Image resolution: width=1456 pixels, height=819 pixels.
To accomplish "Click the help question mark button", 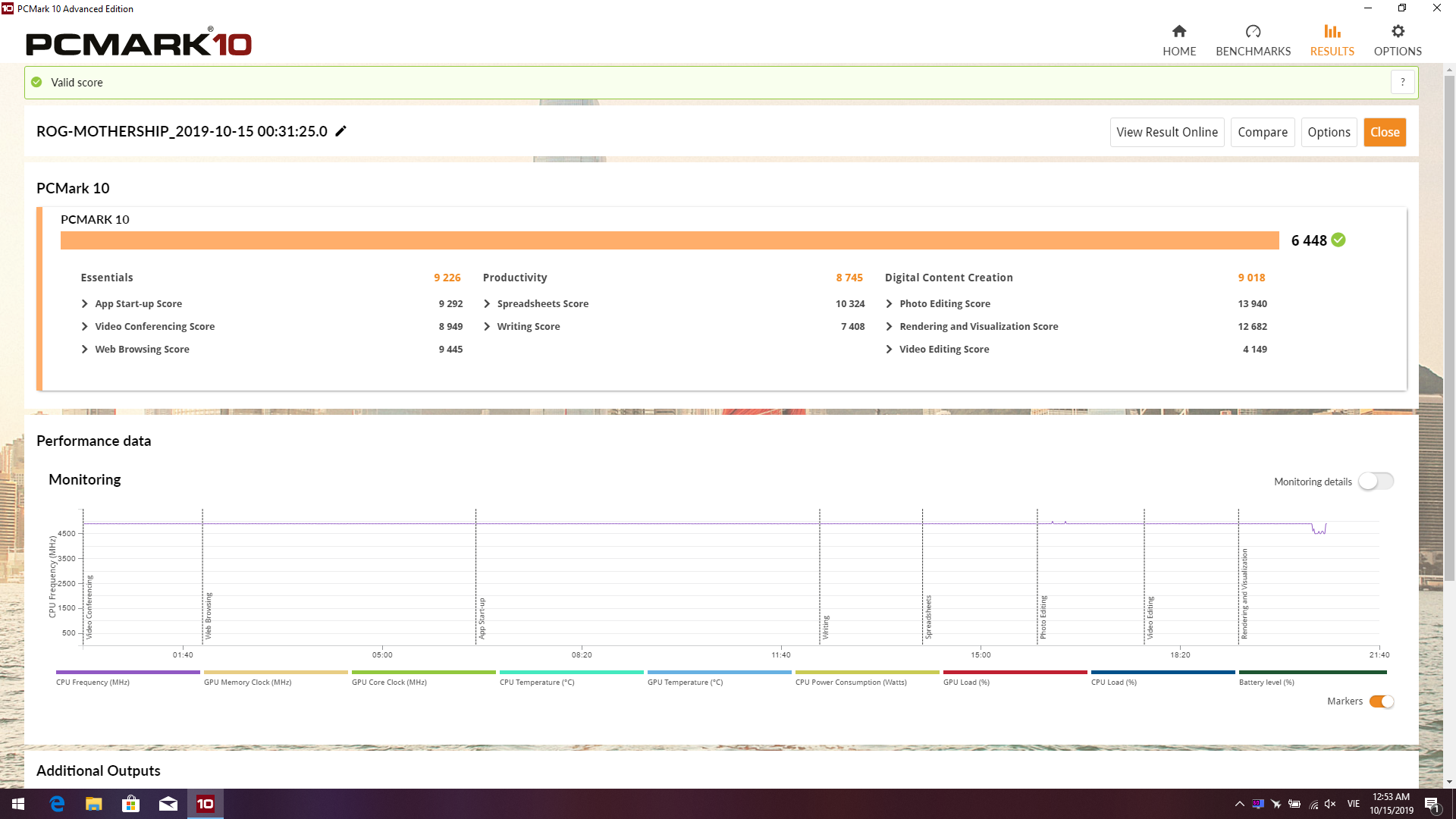I will (x=1402, y=82).
